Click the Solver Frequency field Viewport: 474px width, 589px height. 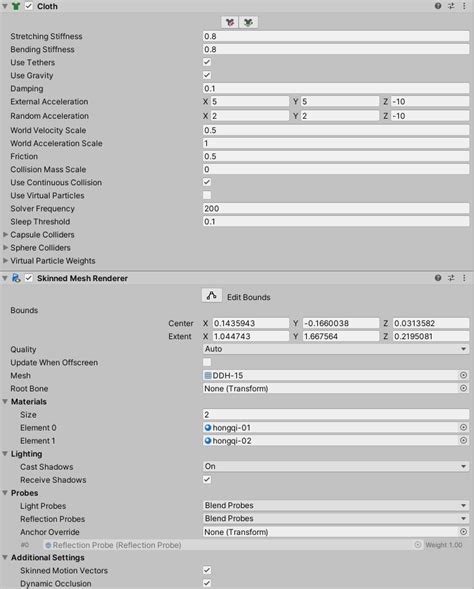click(336, 208)
